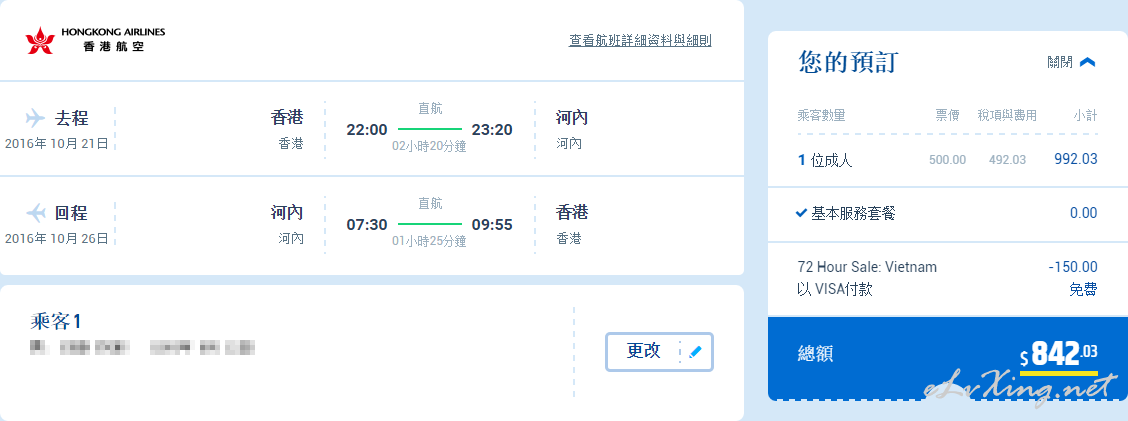This screenshot has width=1128, height=421.
Task: Open 查看航班詳細資料與細則 link
Action: click(x=640, y=40)
